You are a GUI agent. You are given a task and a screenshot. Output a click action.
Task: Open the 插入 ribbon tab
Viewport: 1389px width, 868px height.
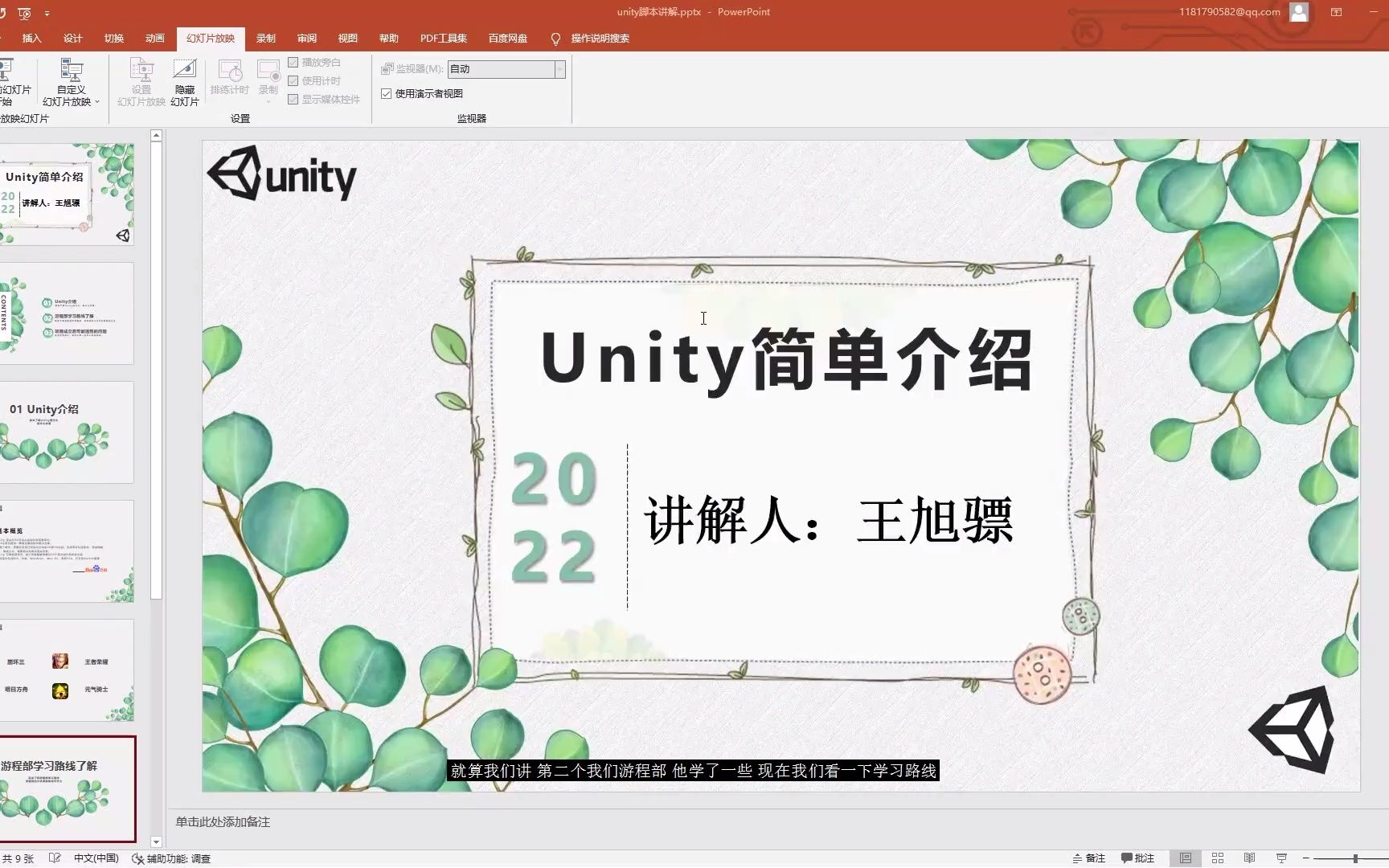31,39
